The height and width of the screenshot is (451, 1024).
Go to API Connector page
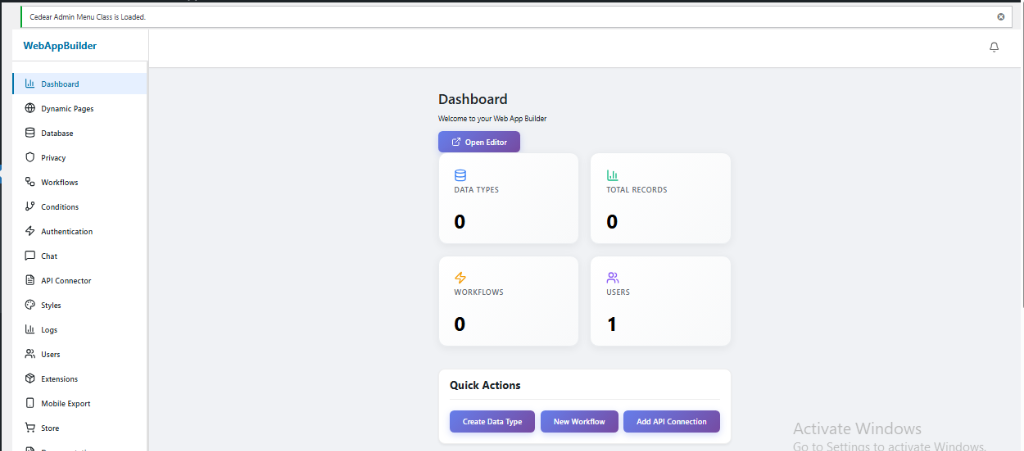pos(79,281)
